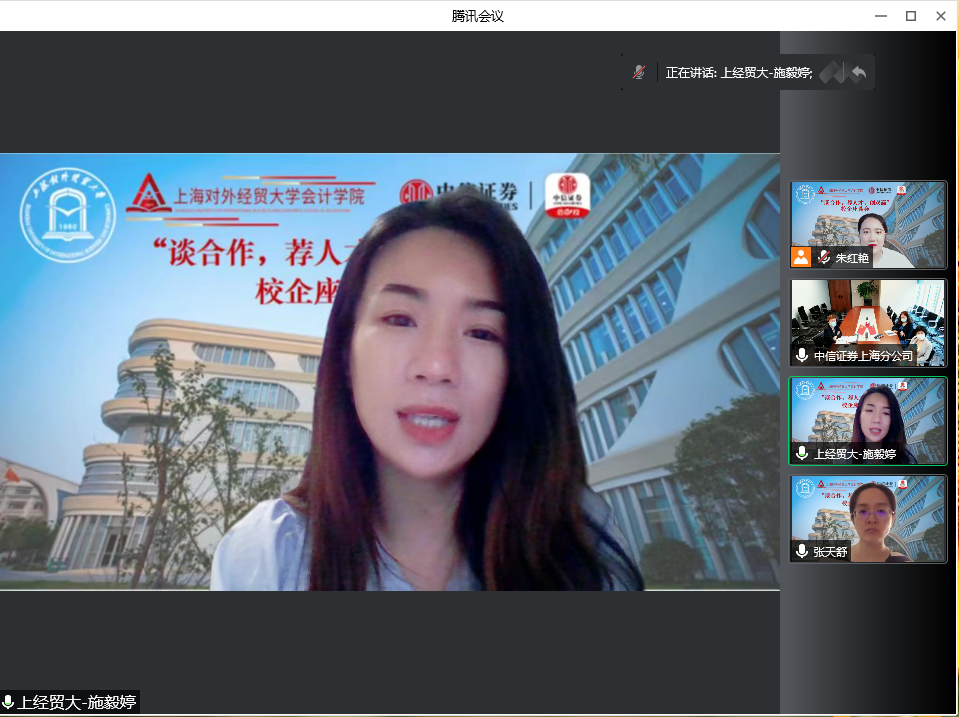Click the layout icon in the speaking bar
959x717 pixels.
click(x=833, y=72)
